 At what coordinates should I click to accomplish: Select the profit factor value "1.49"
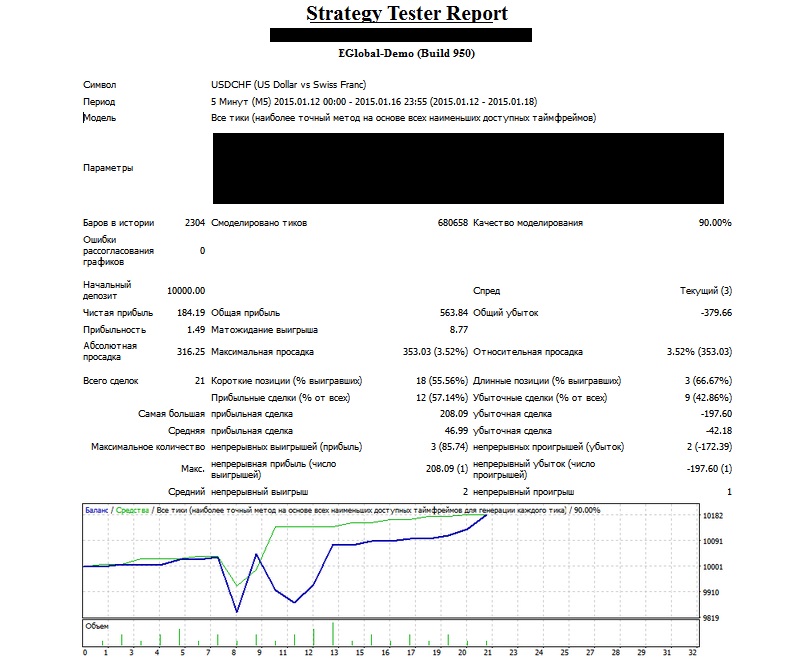(x=196, y=330)
